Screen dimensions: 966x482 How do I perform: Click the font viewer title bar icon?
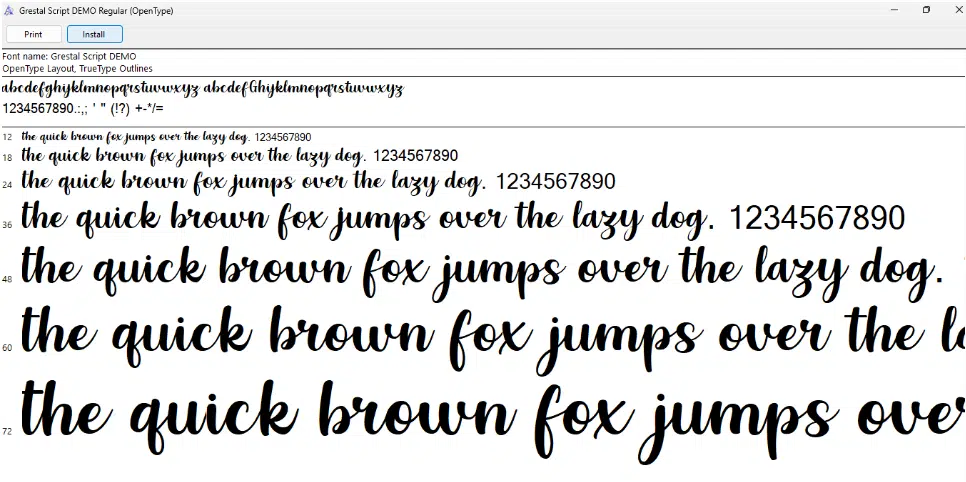[9, 10]
